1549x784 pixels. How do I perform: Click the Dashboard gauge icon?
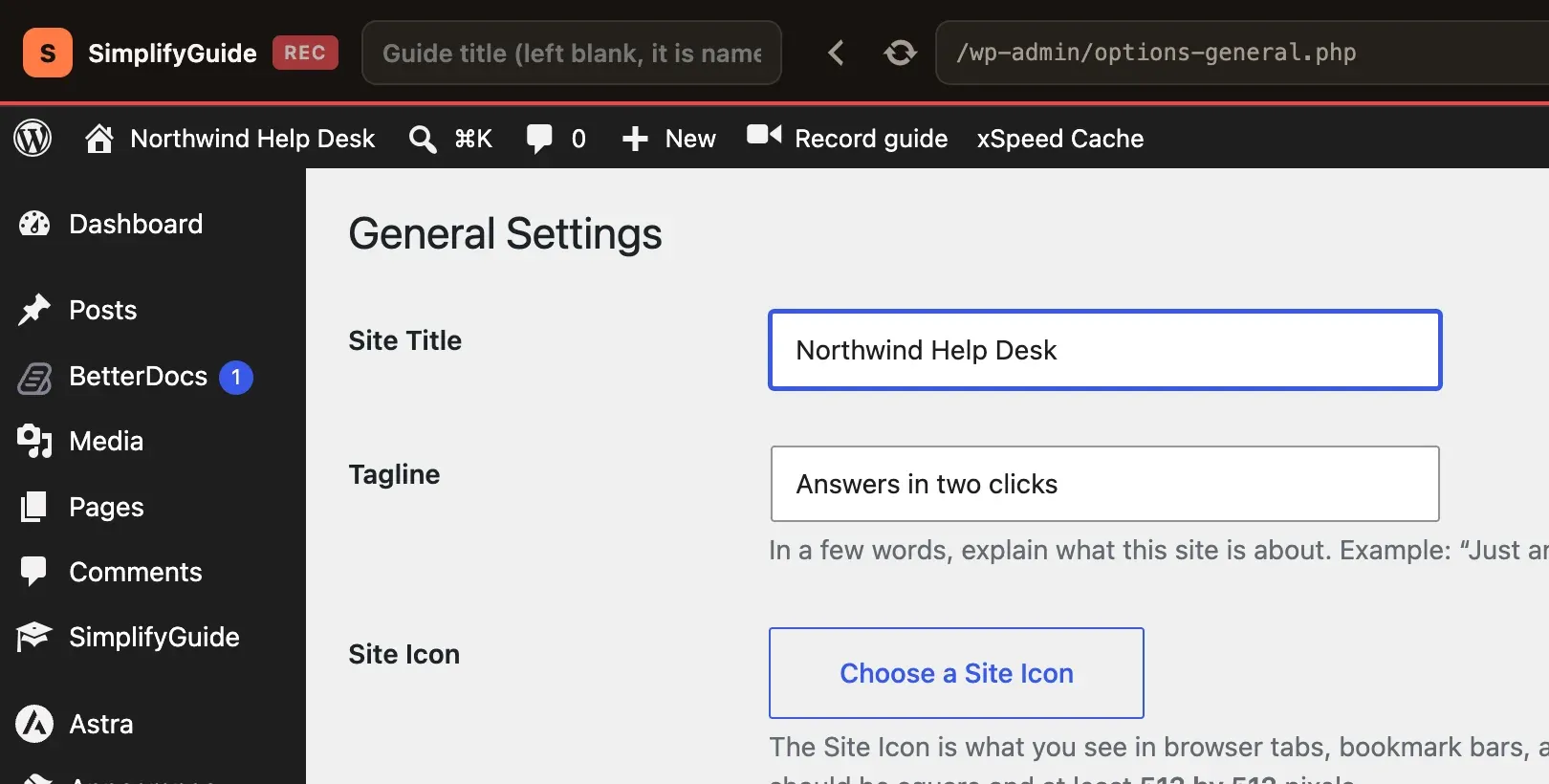(34, 224)
